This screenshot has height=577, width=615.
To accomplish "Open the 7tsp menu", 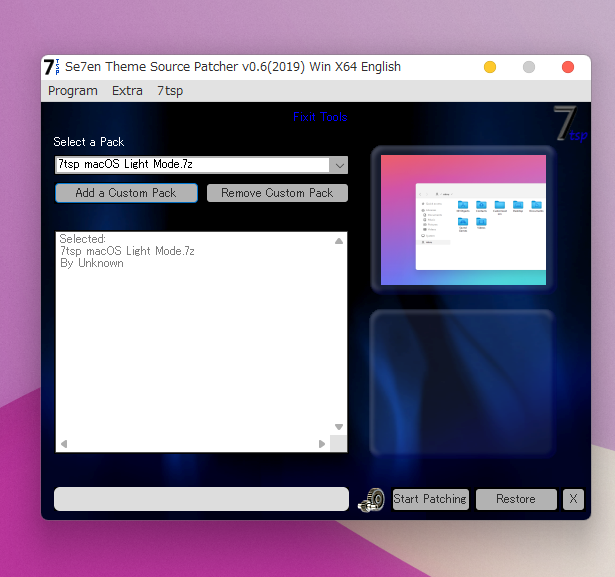I will pos(170,91).
